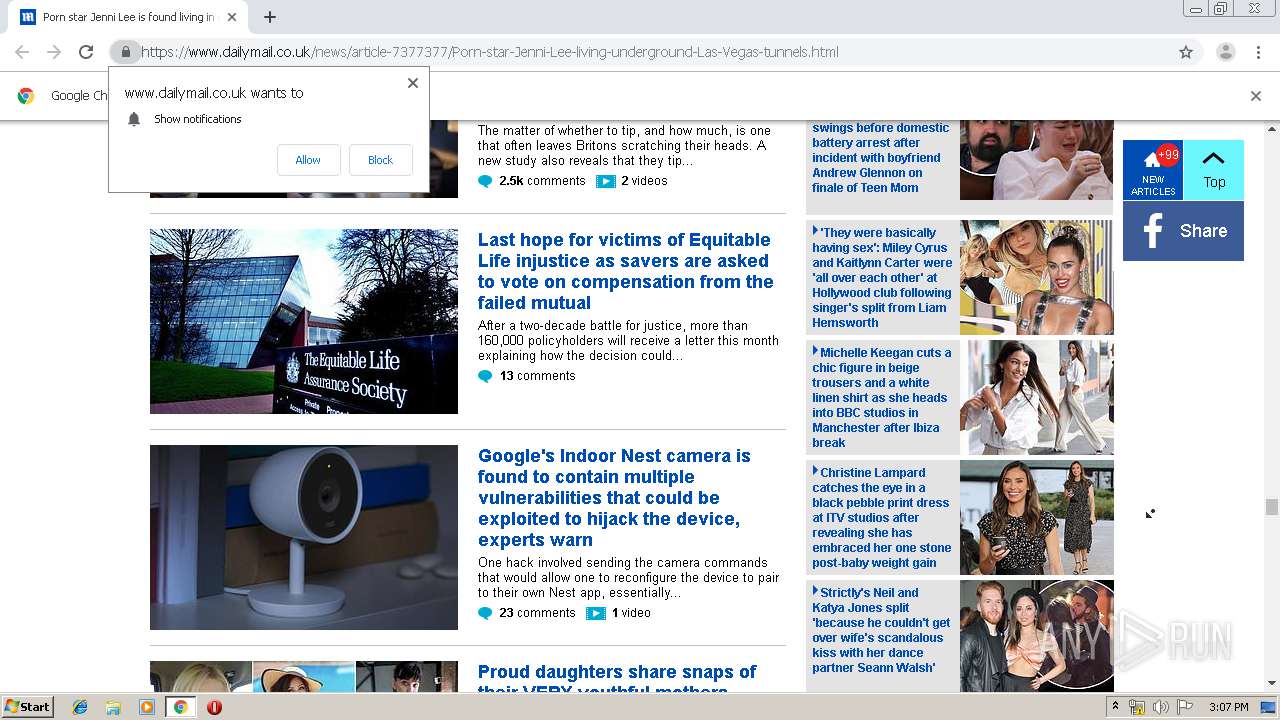Reload the page with the refresh icon

coord(86,52)
